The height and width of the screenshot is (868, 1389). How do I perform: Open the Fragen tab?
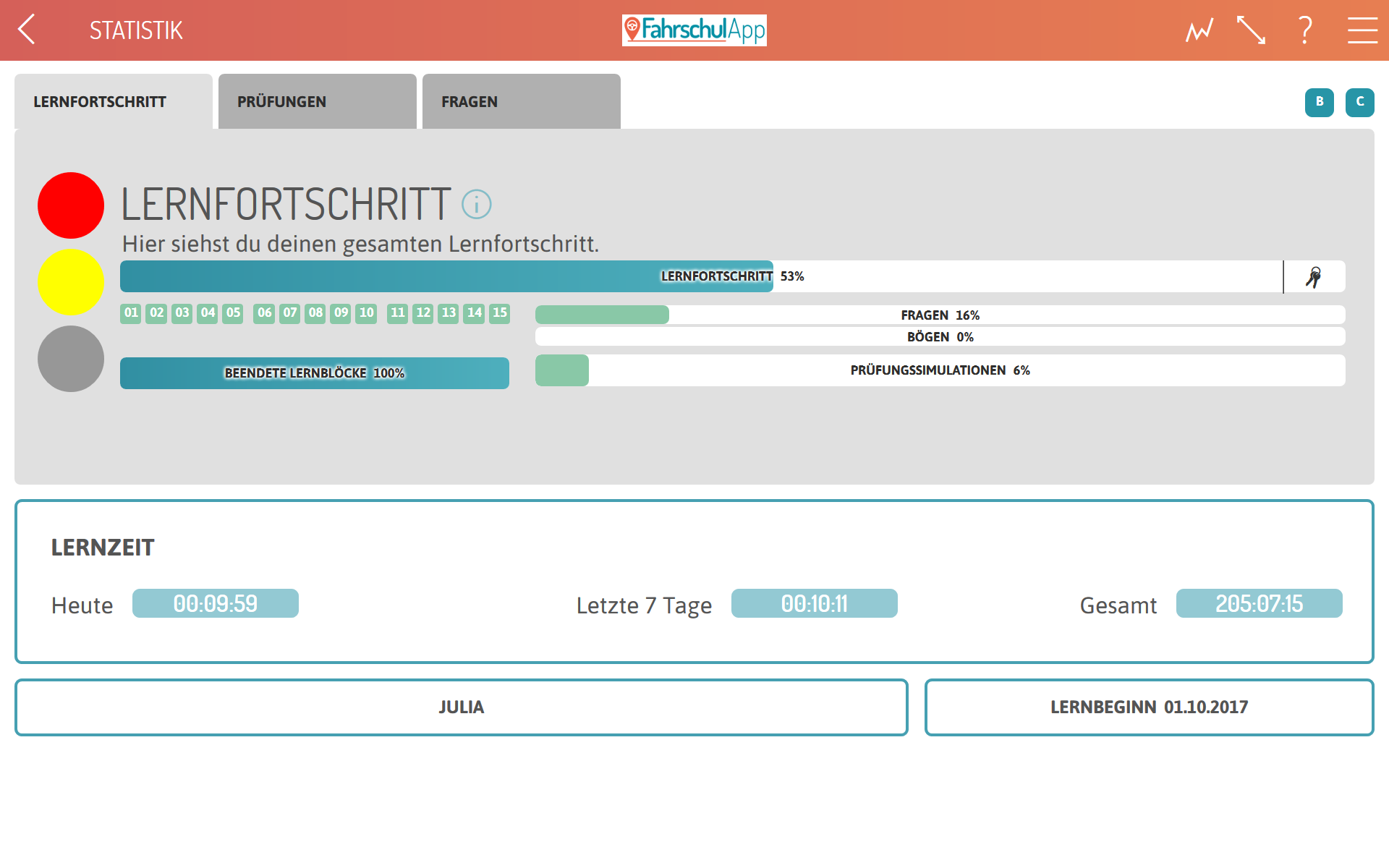pyautogui.click(x=522, y=101)
